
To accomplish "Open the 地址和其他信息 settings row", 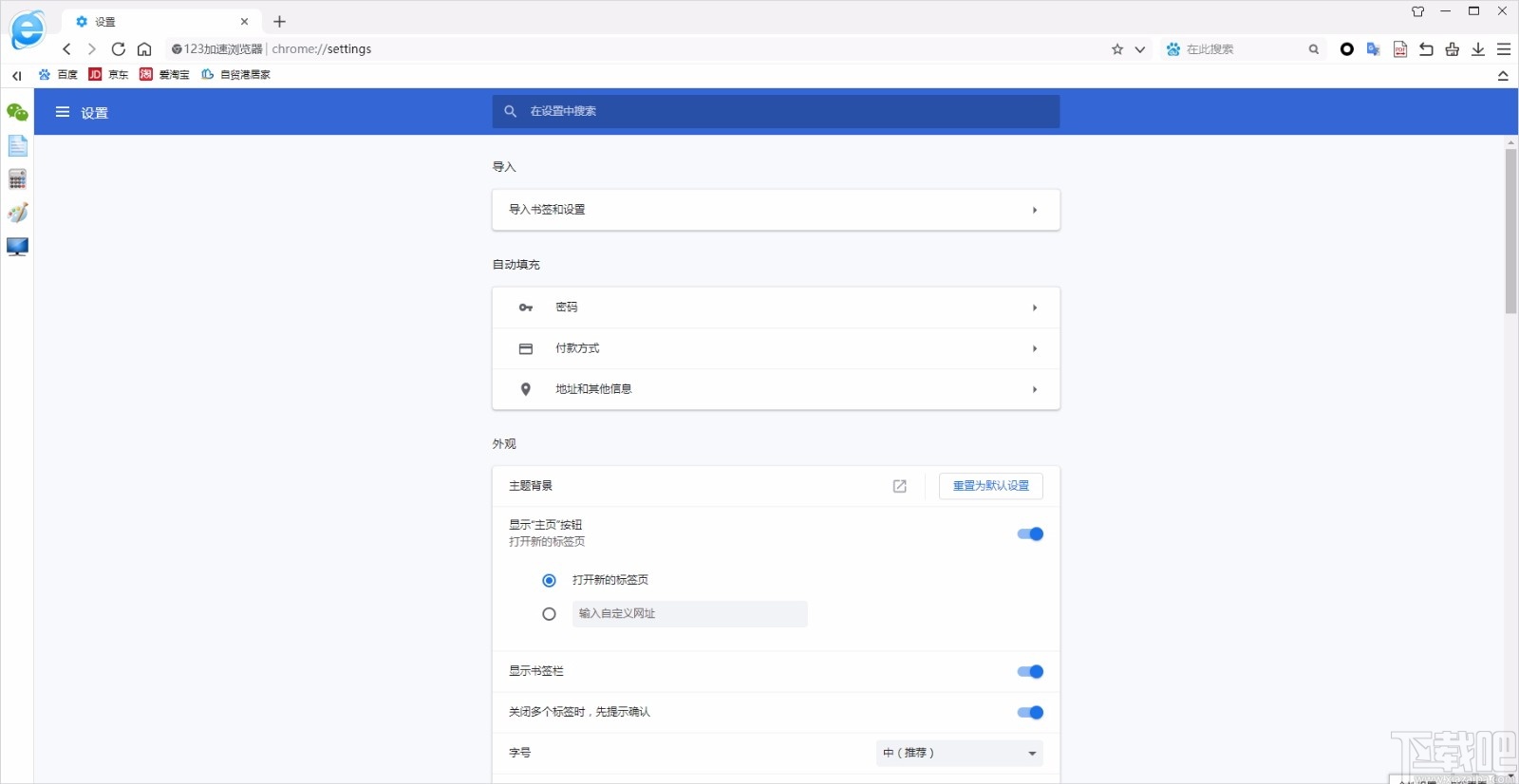I will (x=776, y=389).
